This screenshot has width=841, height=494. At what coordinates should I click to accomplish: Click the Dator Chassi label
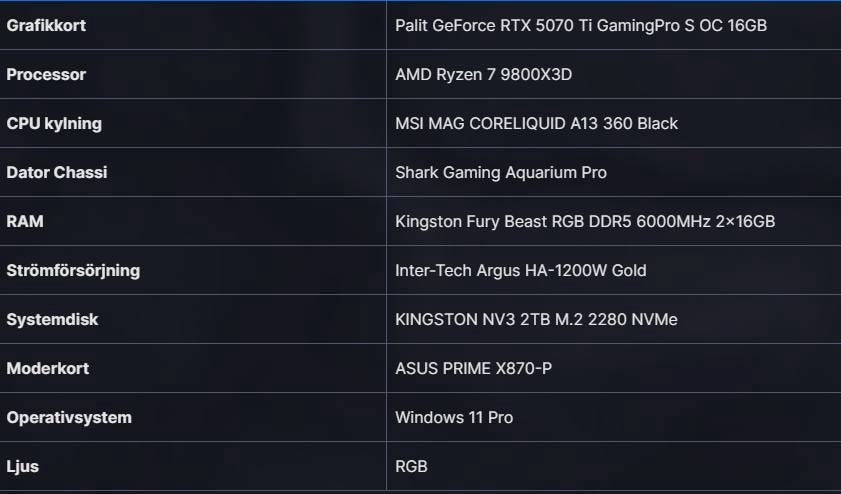57,173
